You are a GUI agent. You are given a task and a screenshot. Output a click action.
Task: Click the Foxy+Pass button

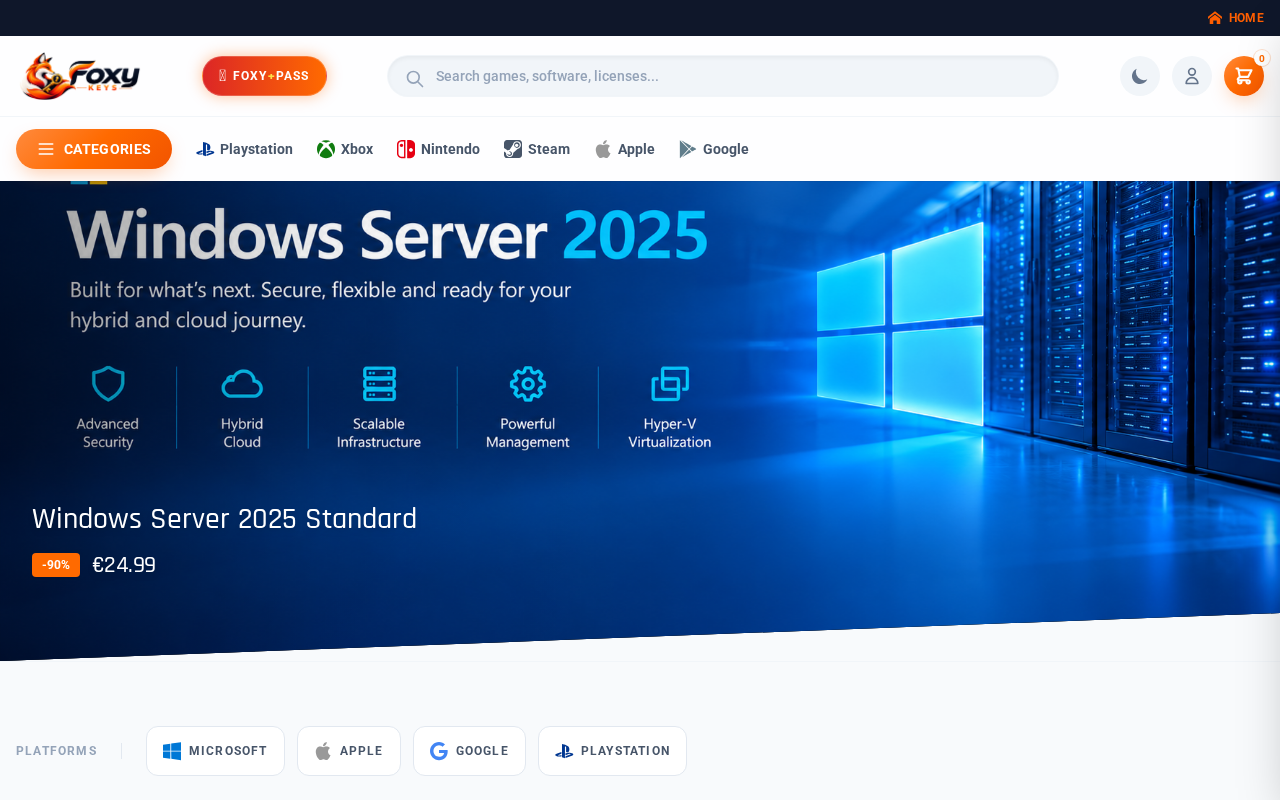pyautogui.click(x=264, y=76)
